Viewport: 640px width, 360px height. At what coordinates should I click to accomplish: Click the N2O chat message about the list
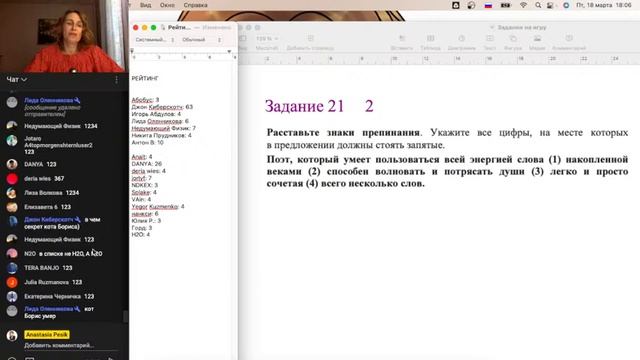tap(63, 254)
